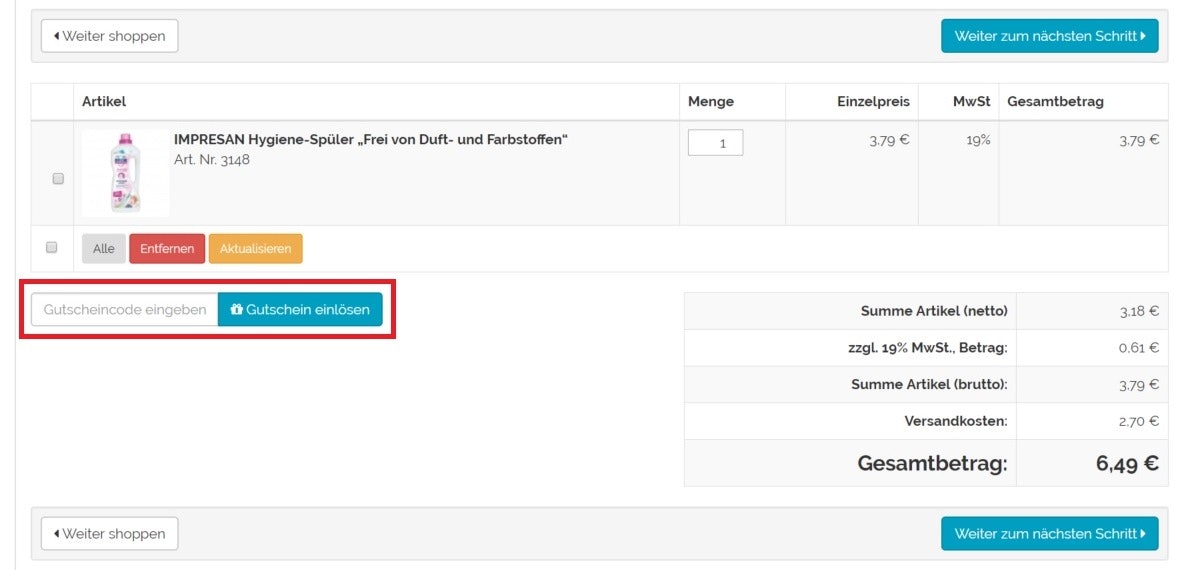Image resolution: width=1180 pixels, height=570 pixels.
Task: Toggle the select-all checkbox beside Alle button
Action: click(52, 247)
